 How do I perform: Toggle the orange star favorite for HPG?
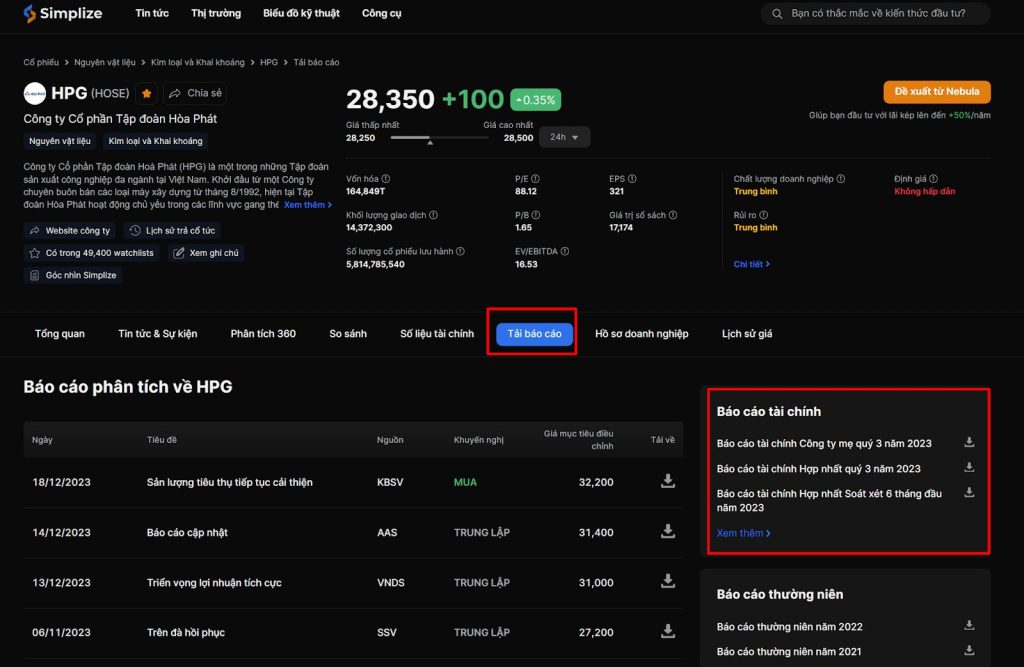tap(147, 93)
